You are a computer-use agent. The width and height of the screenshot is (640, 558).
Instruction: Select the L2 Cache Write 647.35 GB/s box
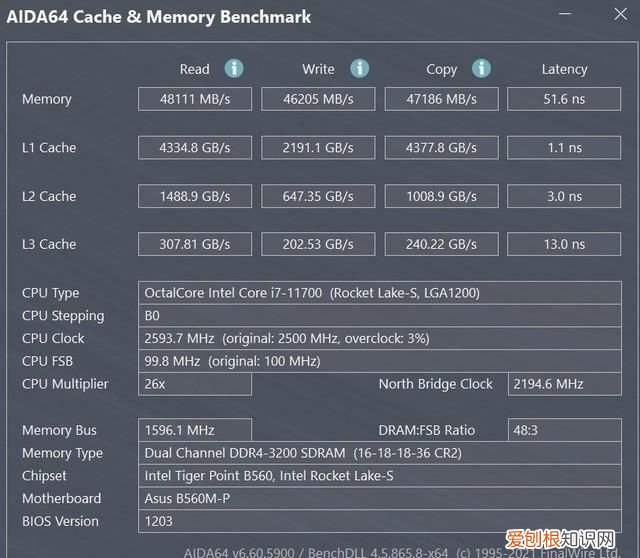coord(318,196)
